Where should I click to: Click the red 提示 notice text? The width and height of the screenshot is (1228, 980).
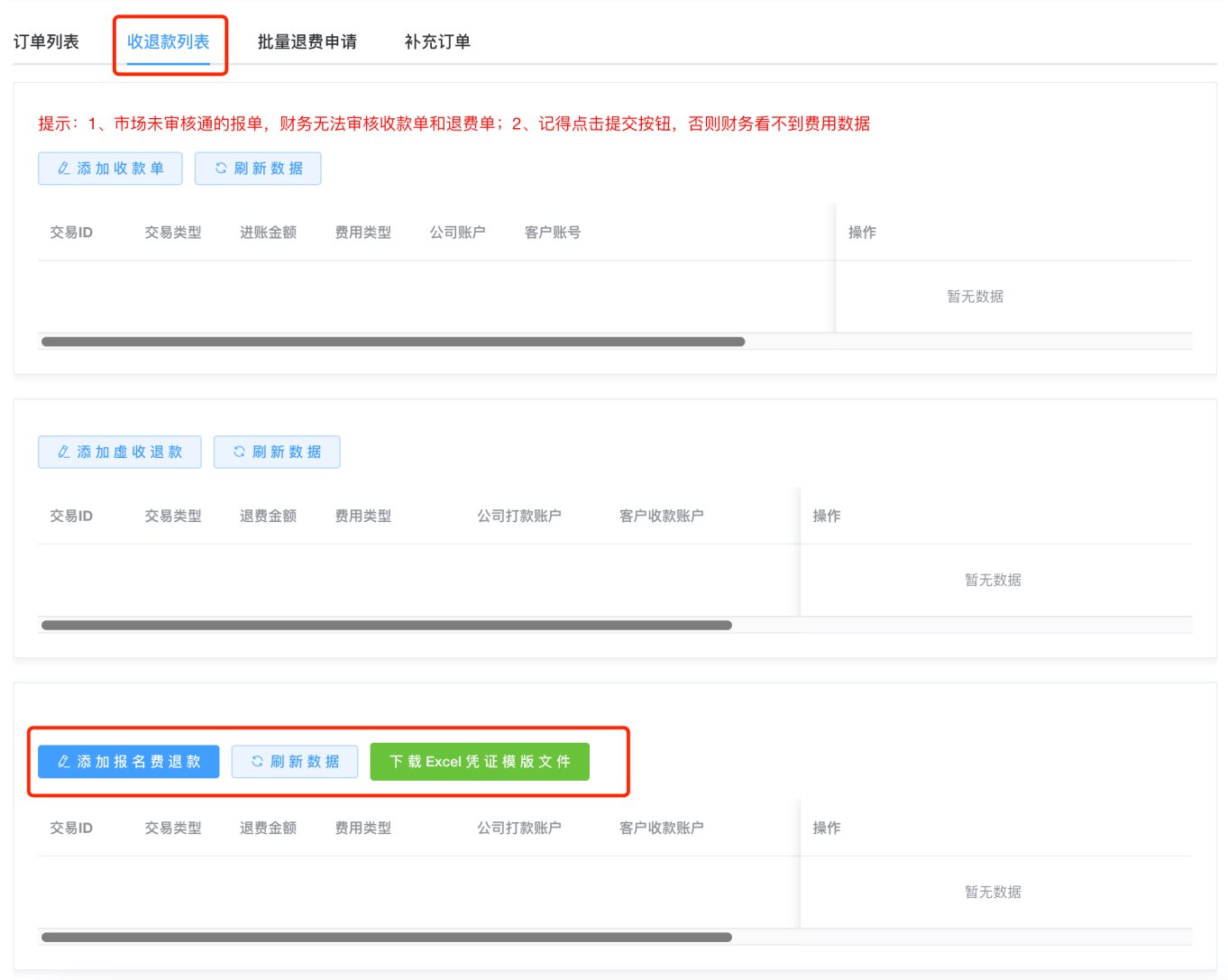[454, 124]
